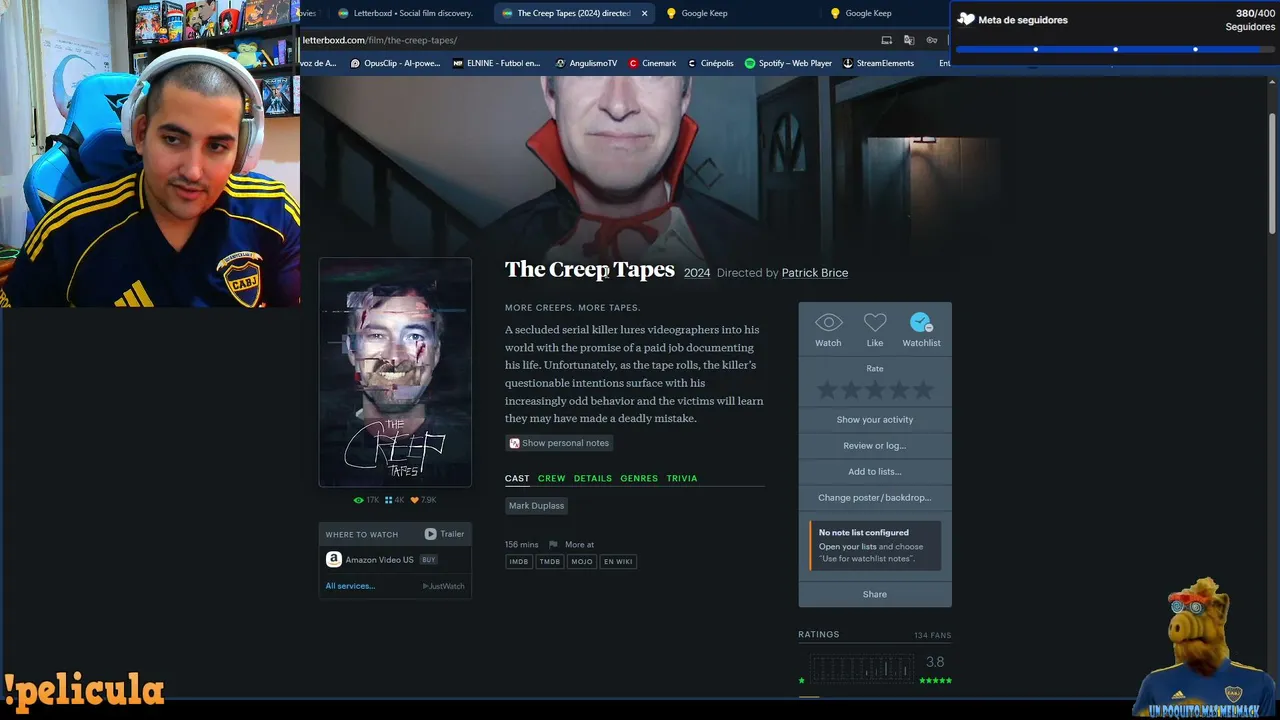Switch to the CREW tab
Viewport: 1280px width, 720px height.
click(551, 479)
